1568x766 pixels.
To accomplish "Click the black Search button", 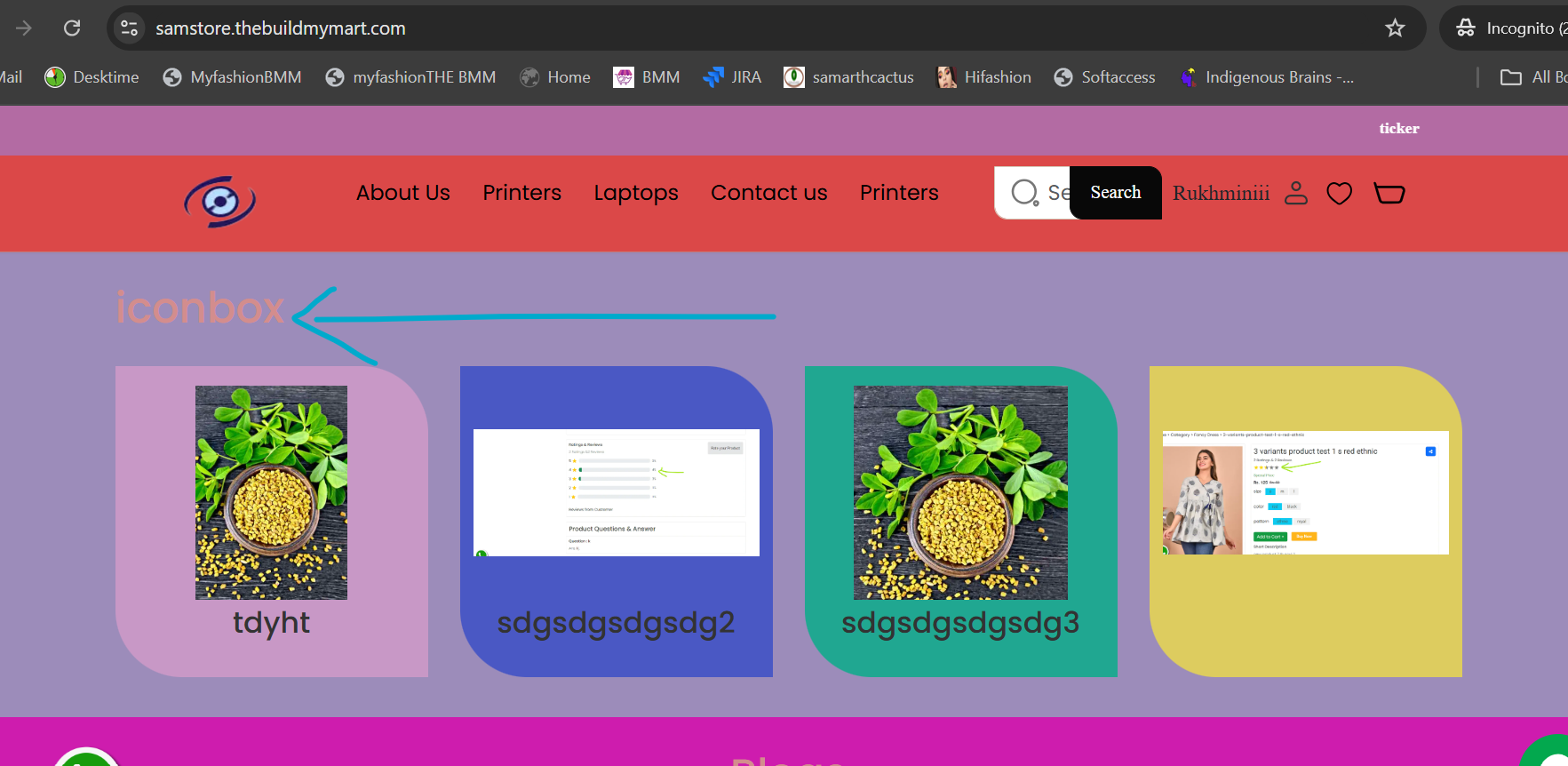I will [1116, 193].
